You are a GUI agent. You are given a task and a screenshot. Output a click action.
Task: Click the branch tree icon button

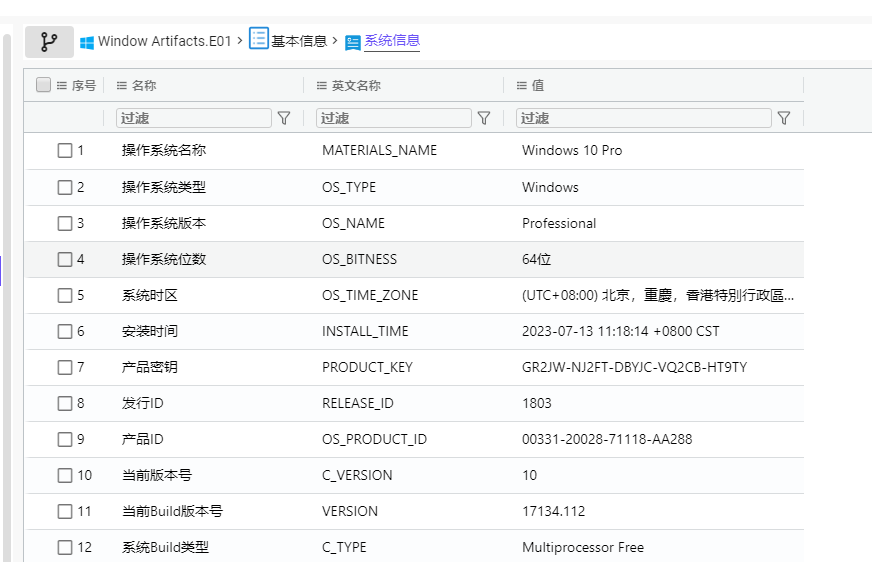tap(49, 42)
